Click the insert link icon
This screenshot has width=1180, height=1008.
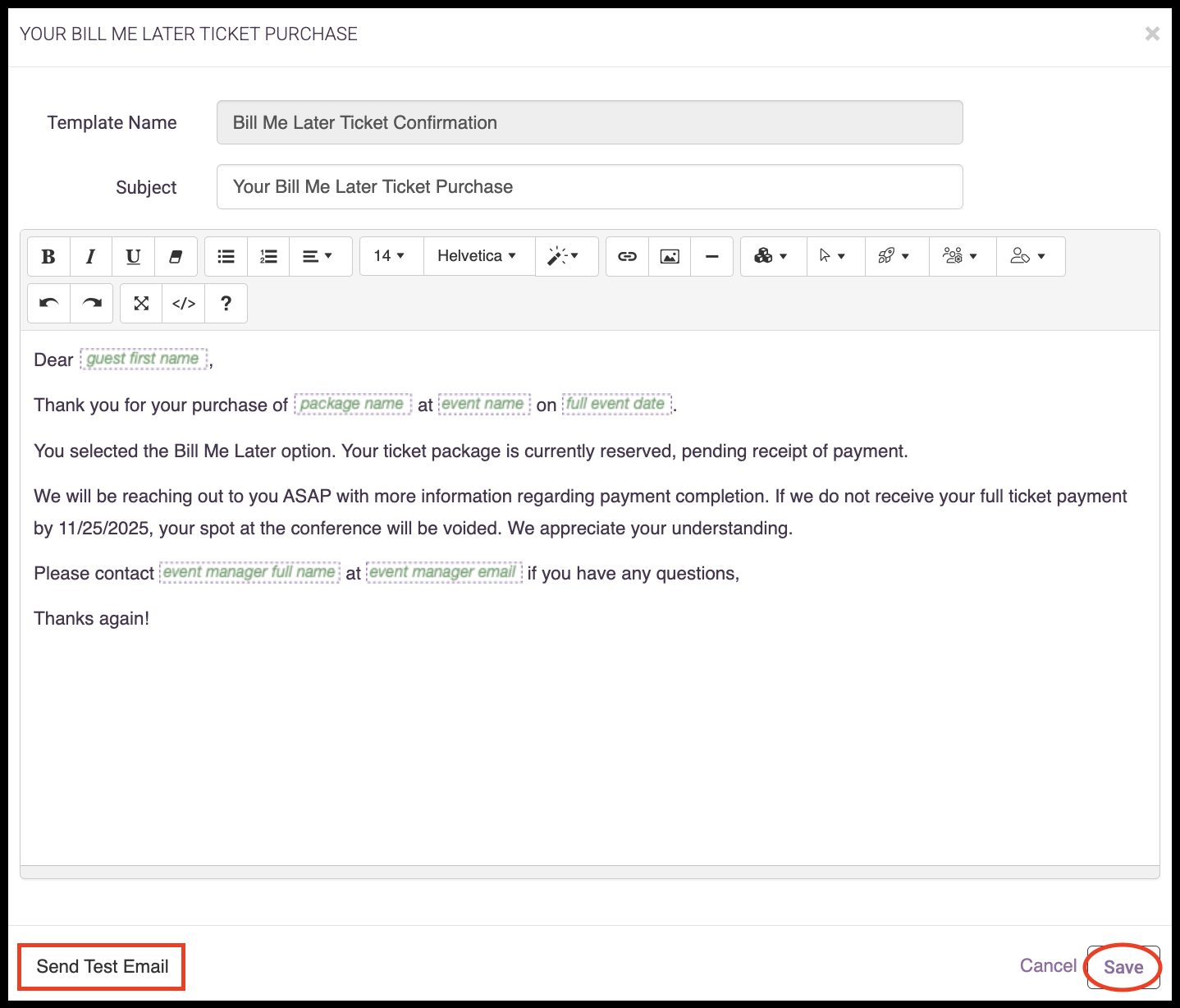[627, 257]
